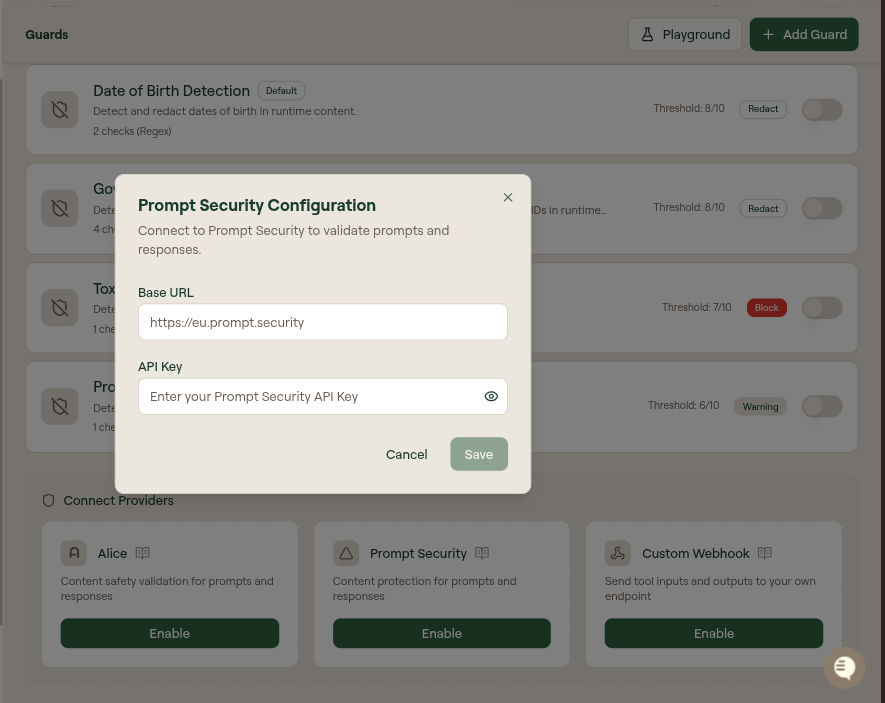
Task: Click the Threshold: 6/10 text
Action: pos(684,406)
